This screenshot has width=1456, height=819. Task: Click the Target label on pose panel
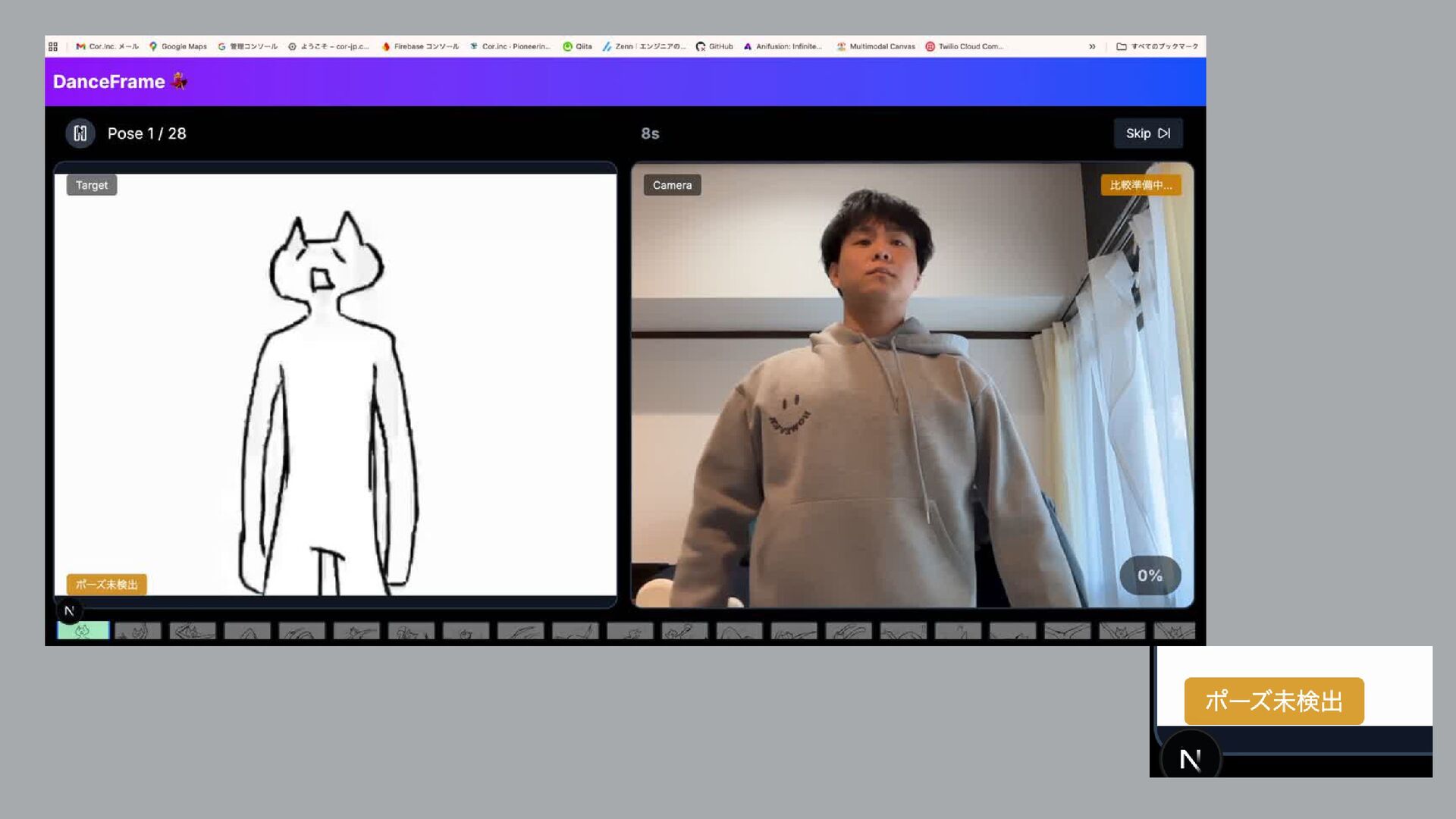[x=91, y=185]
